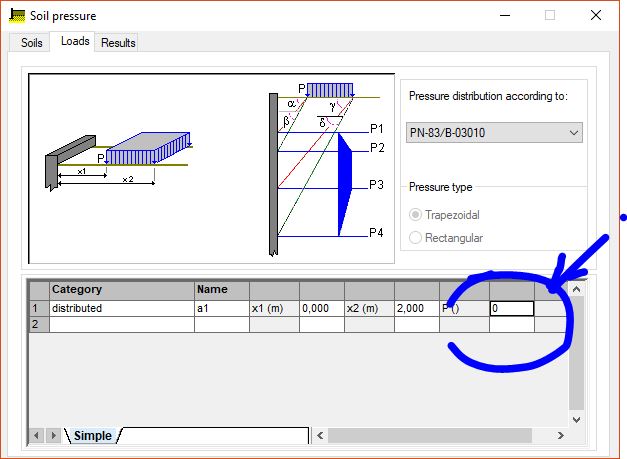Minimize the Soil pressure window

[505, 16]
